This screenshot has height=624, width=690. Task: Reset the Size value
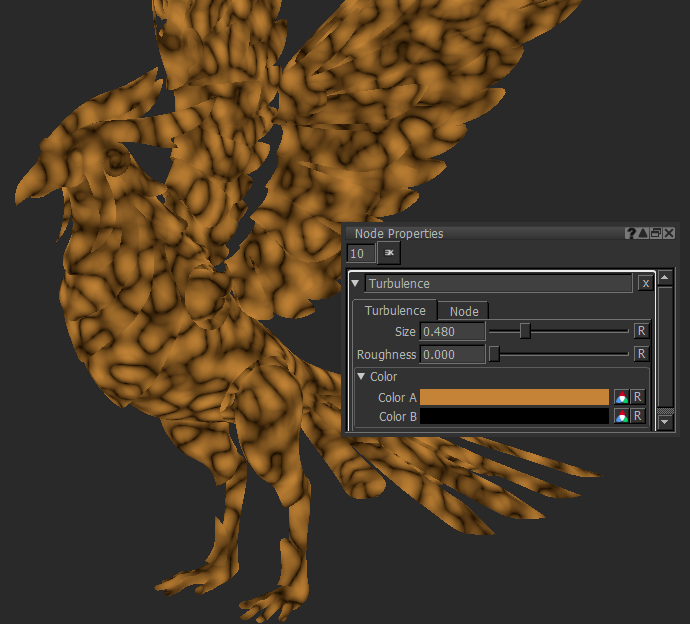(x=641, y=331)
